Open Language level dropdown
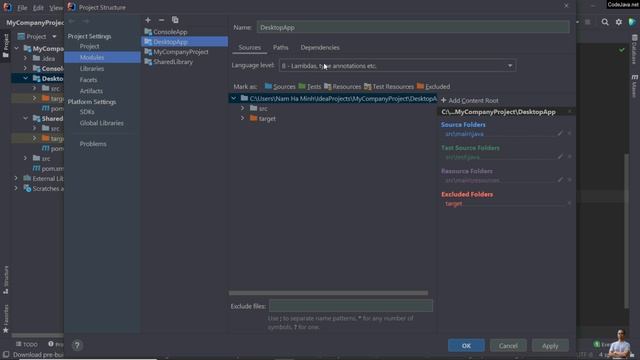The width and height of the screenshot is (640, 360). pyautogui.click(x=397, y=66)
